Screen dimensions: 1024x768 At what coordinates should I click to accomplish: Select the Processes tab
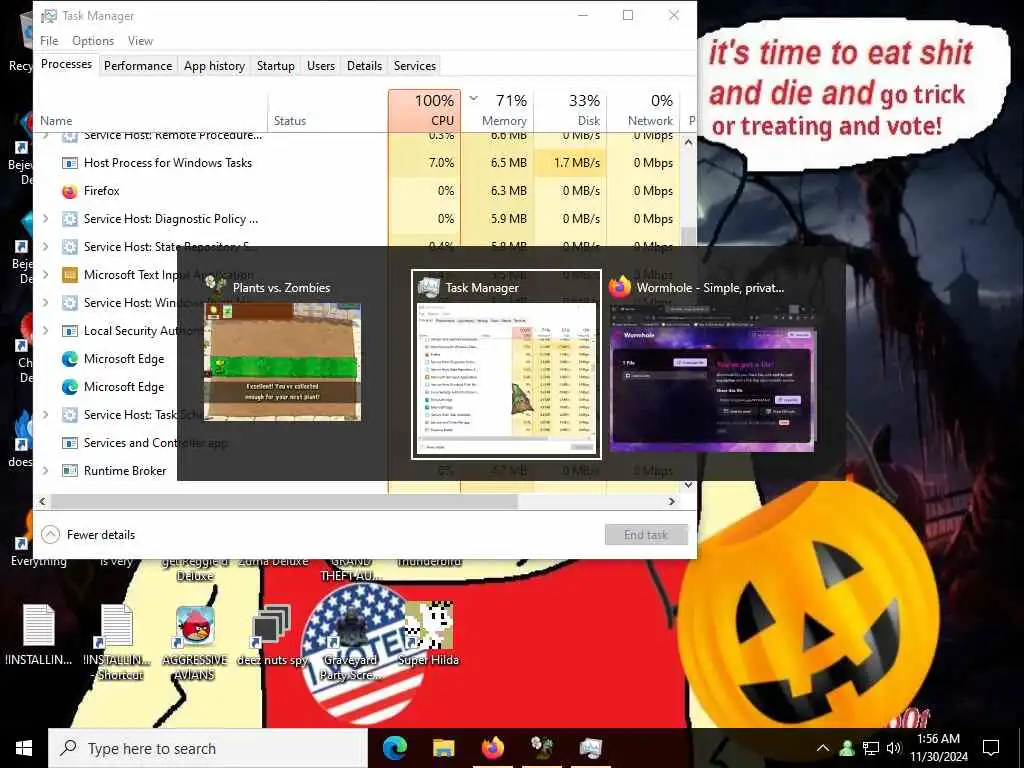click(66, 64)
